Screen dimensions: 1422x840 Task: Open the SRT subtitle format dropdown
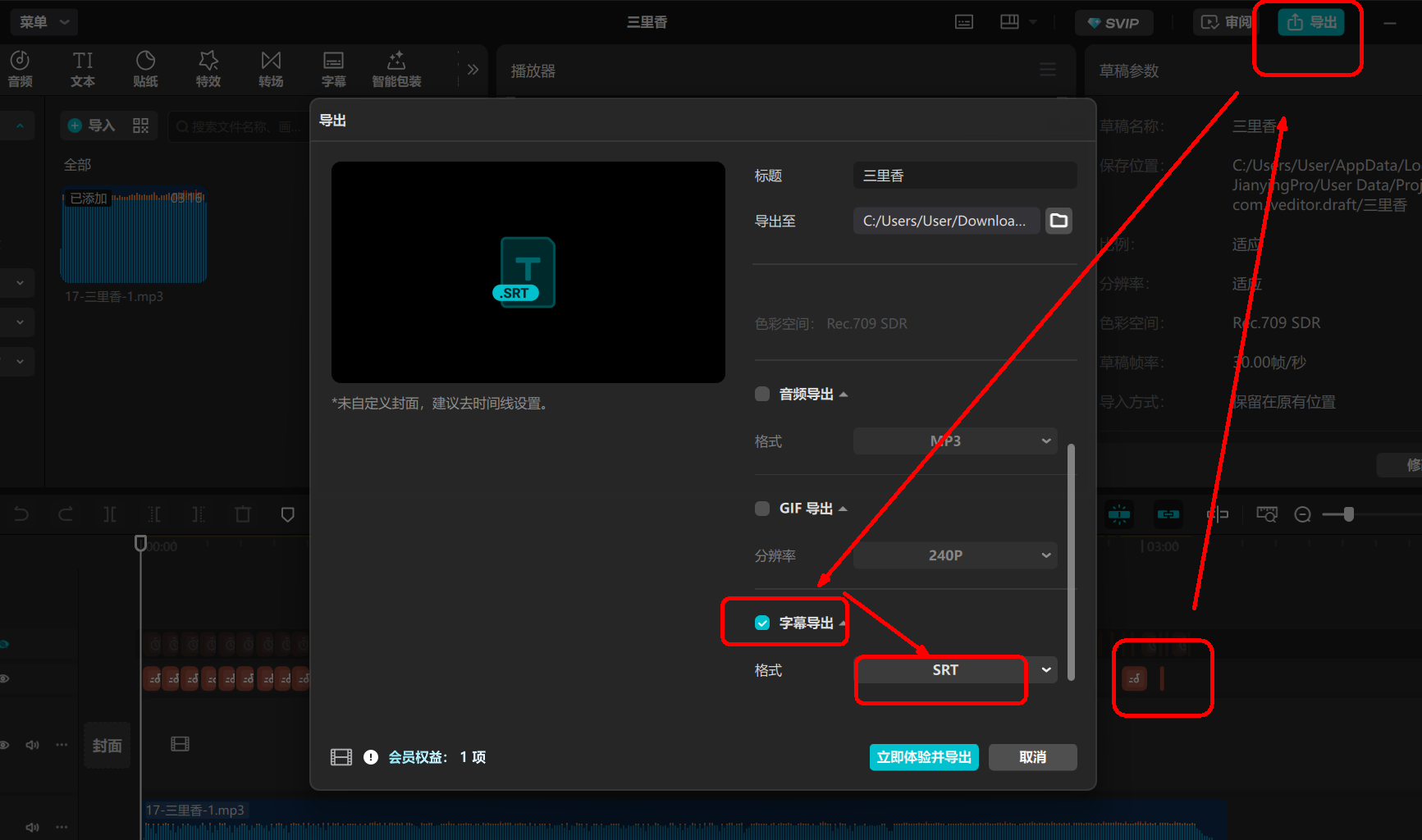click(x=955, y=670)
